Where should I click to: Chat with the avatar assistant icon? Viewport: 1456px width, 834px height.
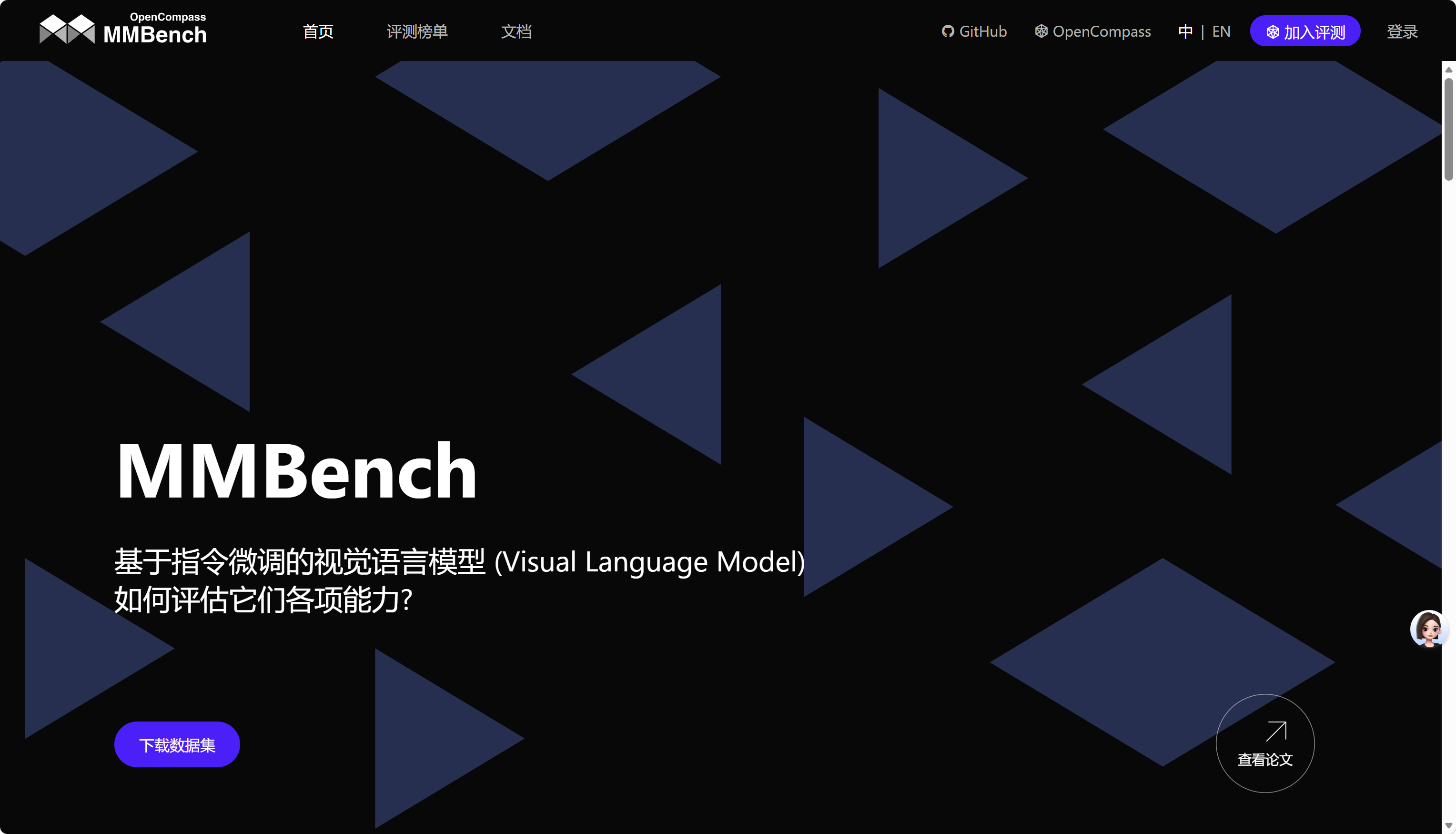click(1428, 629)
